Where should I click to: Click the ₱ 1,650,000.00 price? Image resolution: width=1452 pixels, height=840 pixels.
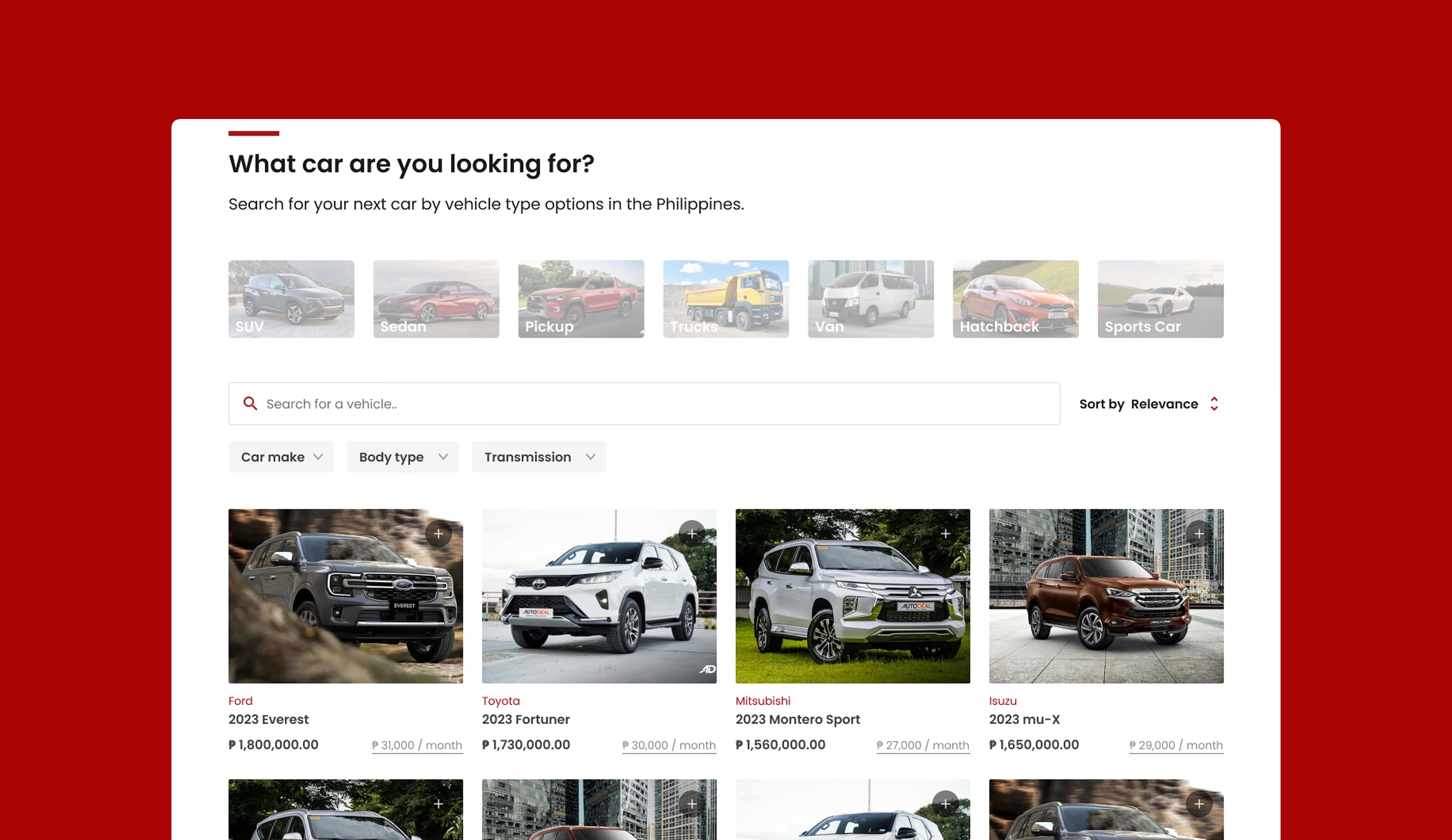1034,744
